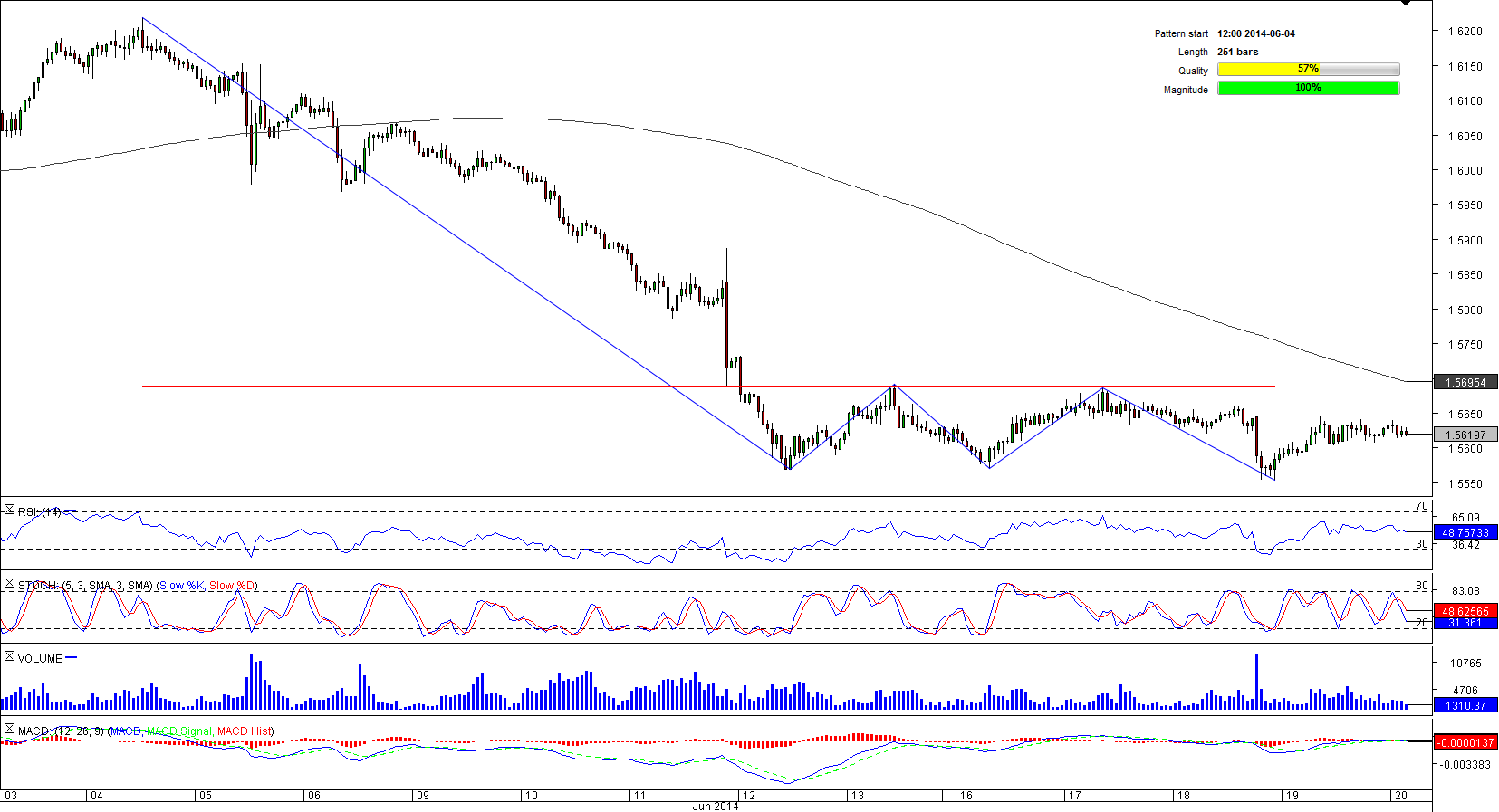Click the Slow %D legend label
Screen dimensions: 1499x812
click(232, 586)
